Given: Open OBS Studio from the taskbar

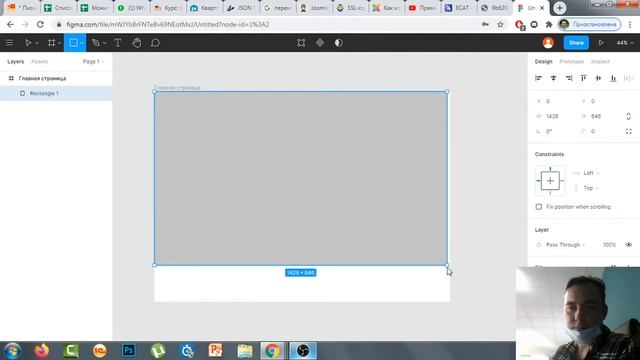Looking at the screenshot, I should click(x=303, y=351).
